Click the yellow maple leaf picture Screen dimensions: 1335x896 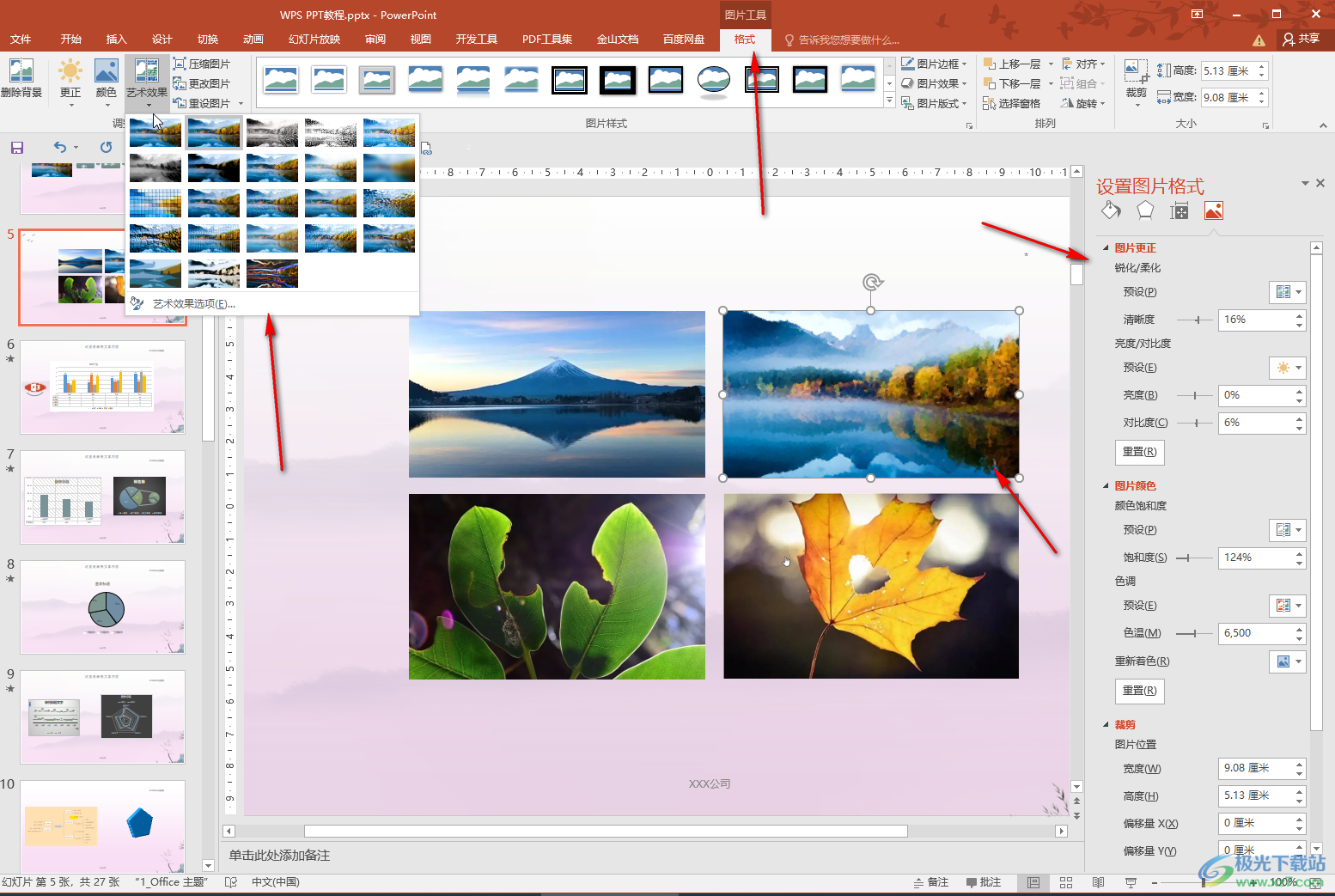871,586
